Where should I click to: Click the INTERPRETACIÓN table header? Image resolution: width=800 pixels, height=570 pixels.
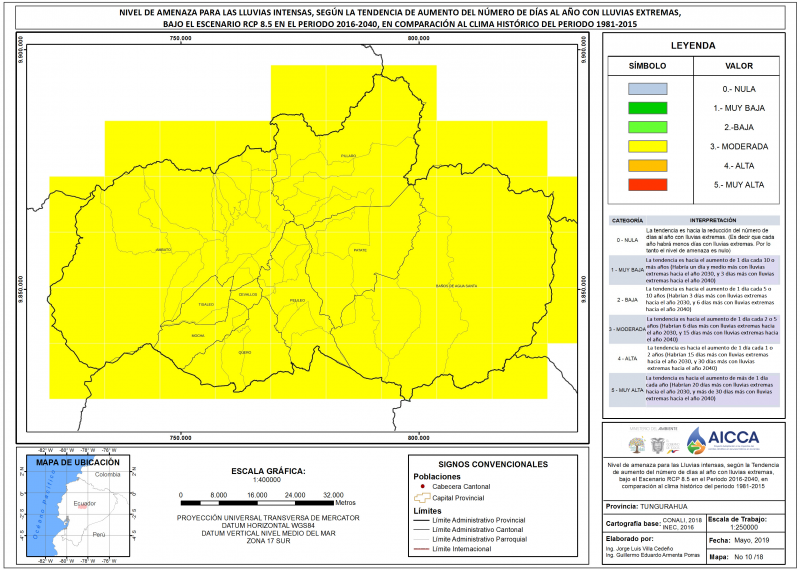click(x=713, y=220)
